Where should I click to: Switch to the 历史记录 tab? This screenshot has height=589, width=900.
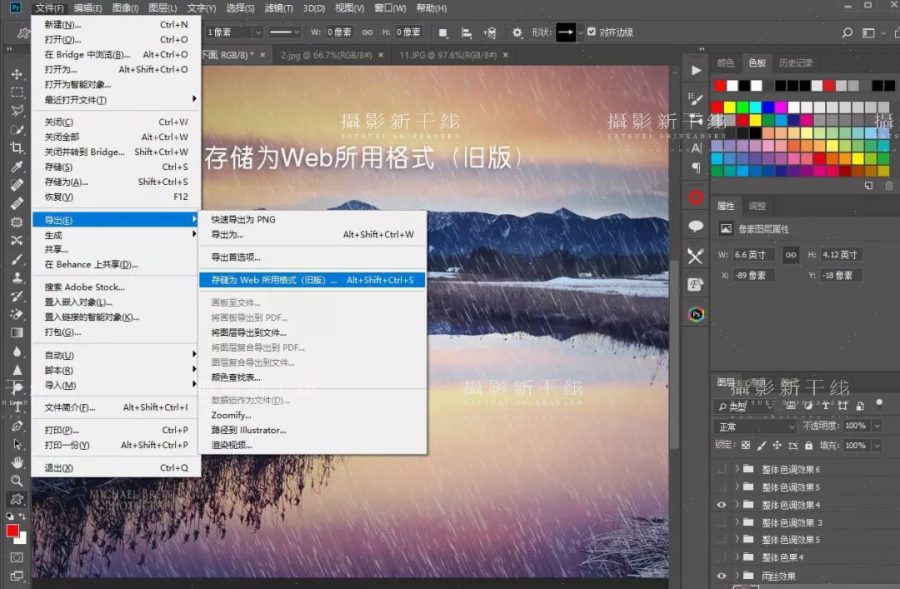tap(795, 63)
